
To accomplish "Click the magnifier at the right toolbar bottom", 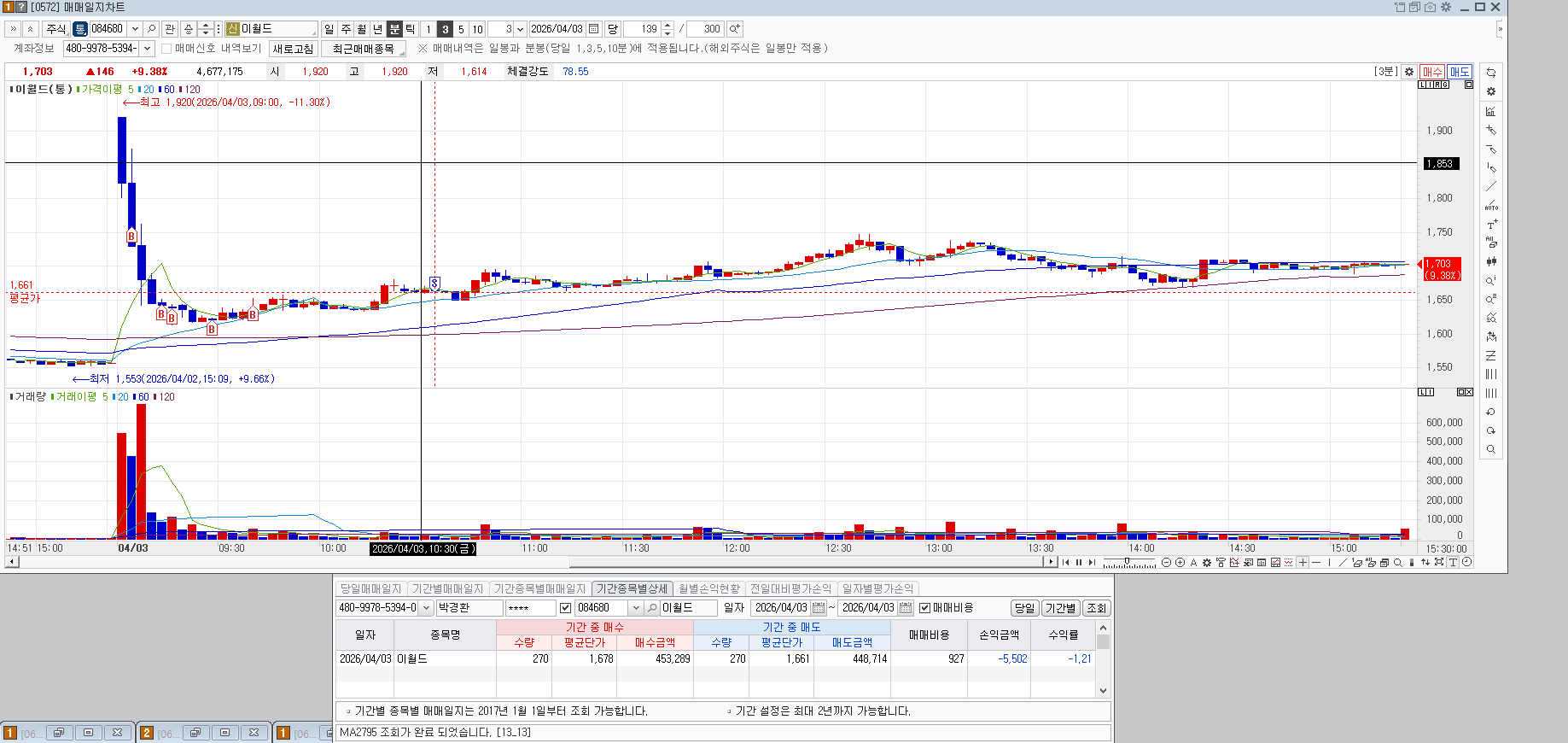I will tap(1491, 449).
